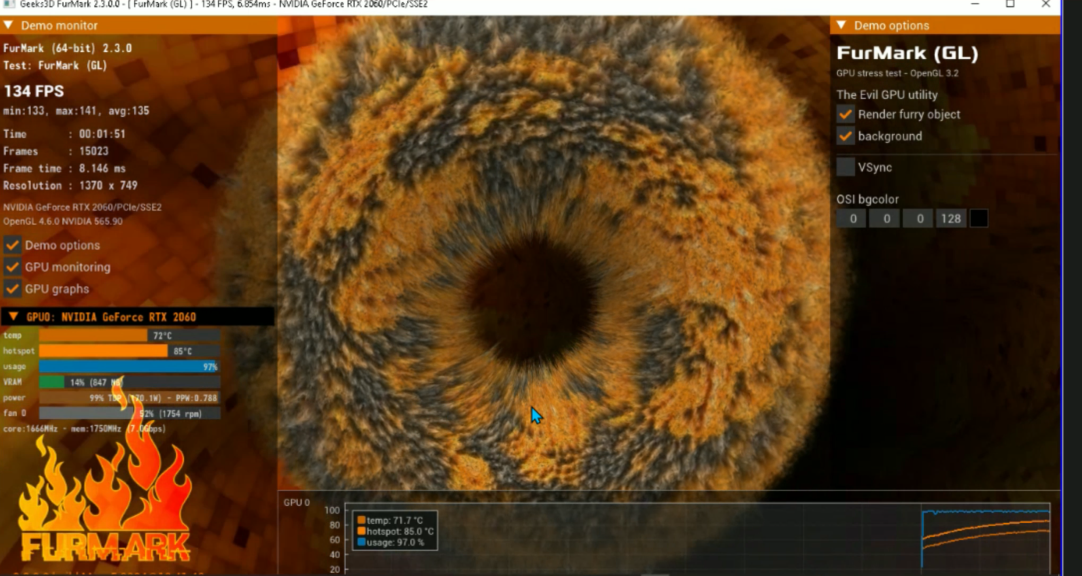Collapse the Demo monitor panel
The height and width of the screenshot is (576, 1082).
tap(8, 26)
